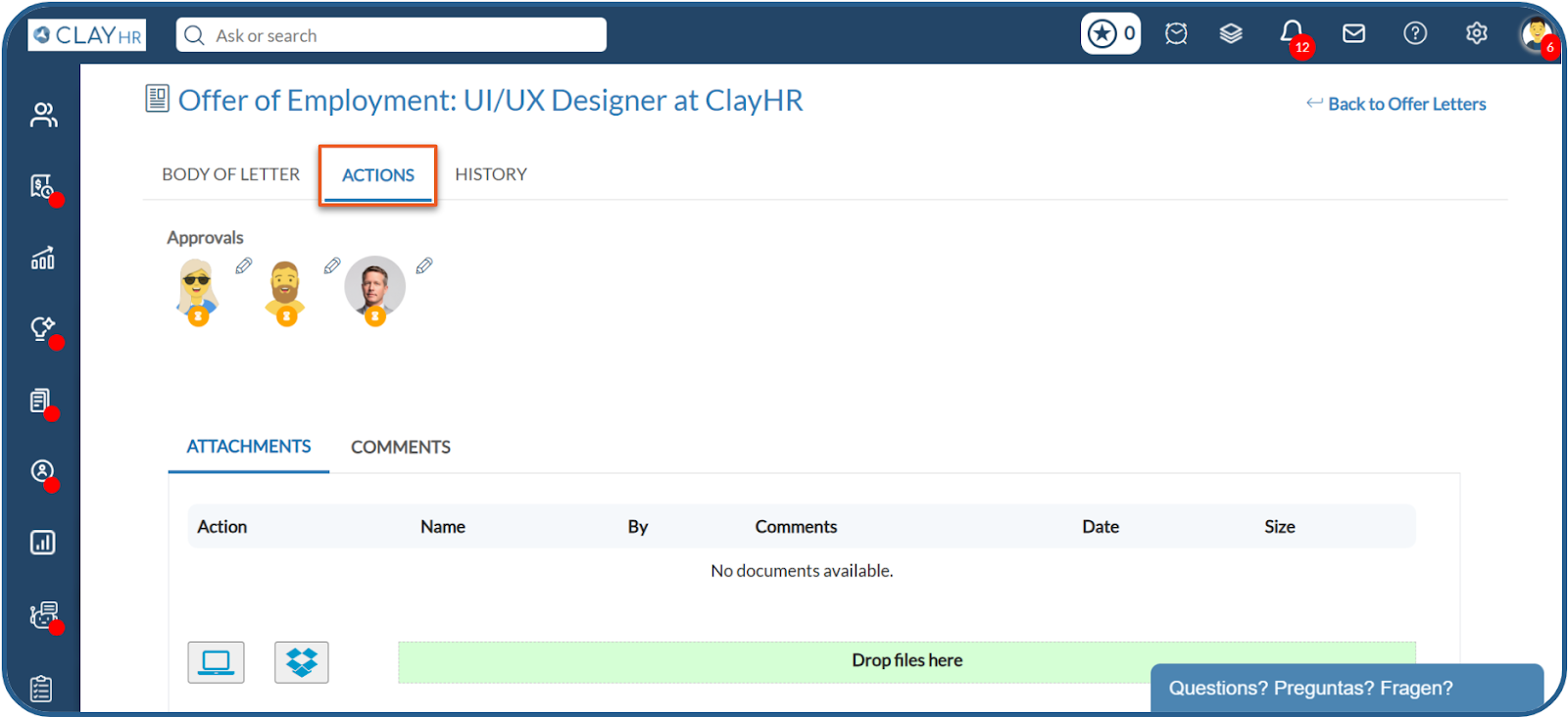This screenshot has width=1568, height=717.
Task: Open the lightbulb ideas sidebar icon
Action: point(43,329)
